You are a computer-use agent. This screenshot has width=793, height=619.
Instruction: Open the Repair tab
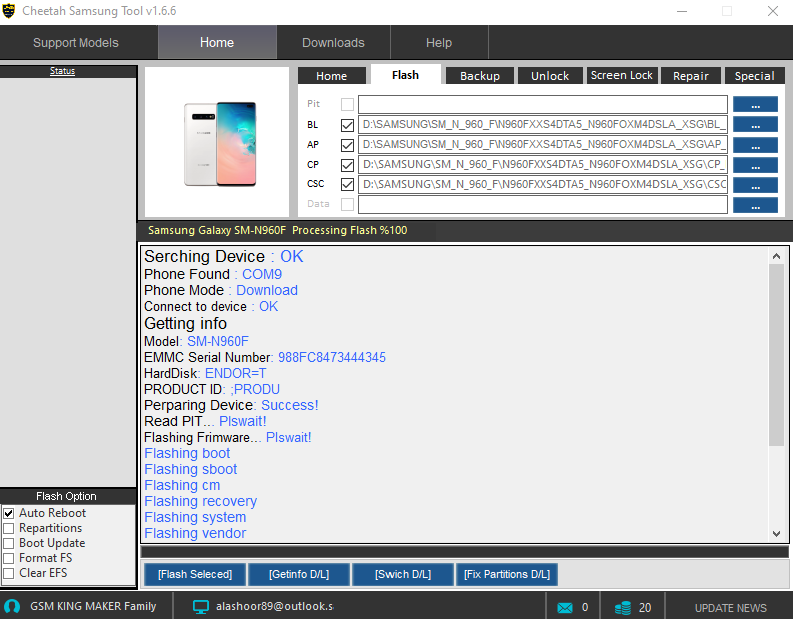tap(691, 76)
